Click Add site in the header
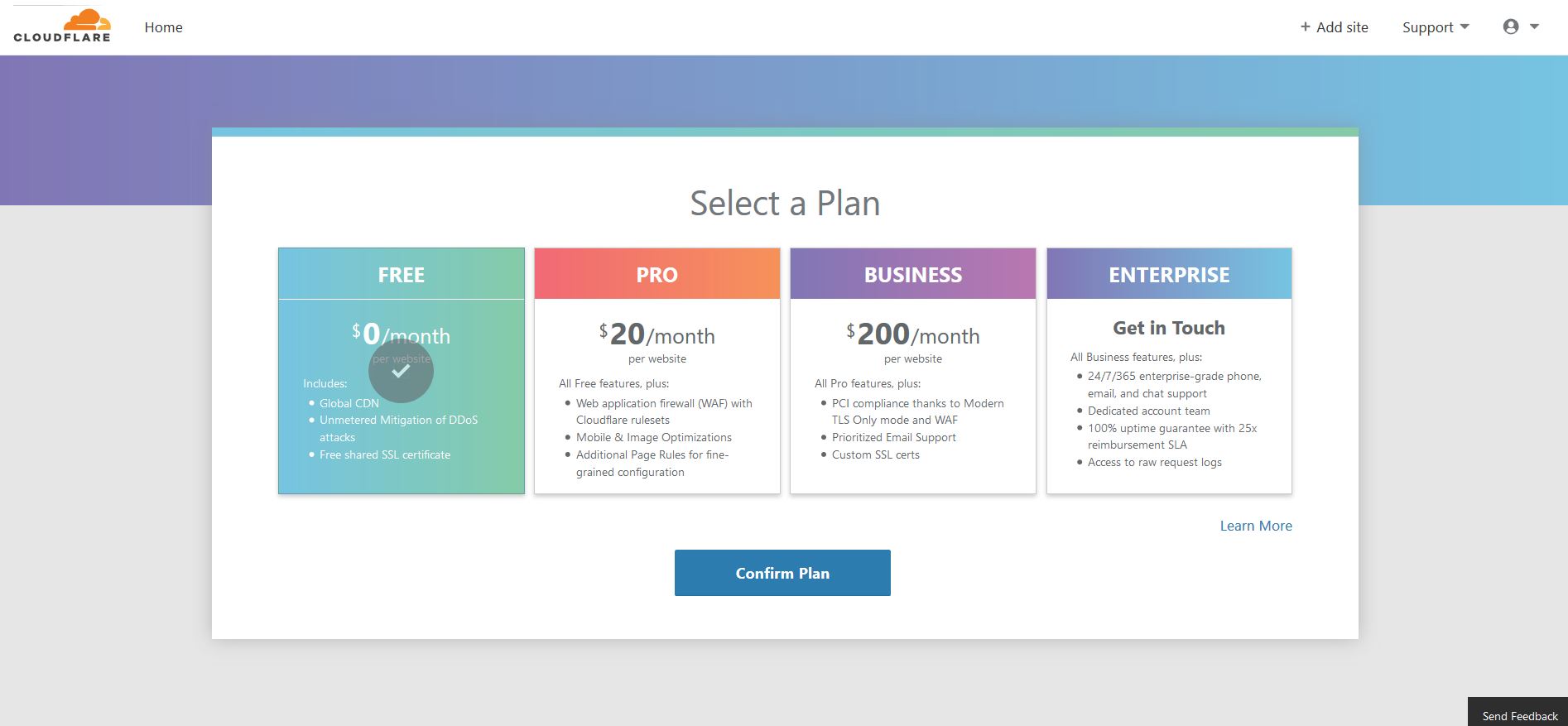The height and width of the screenshot is (726, 1568). pyautogui.click(x=1334, y=27)
